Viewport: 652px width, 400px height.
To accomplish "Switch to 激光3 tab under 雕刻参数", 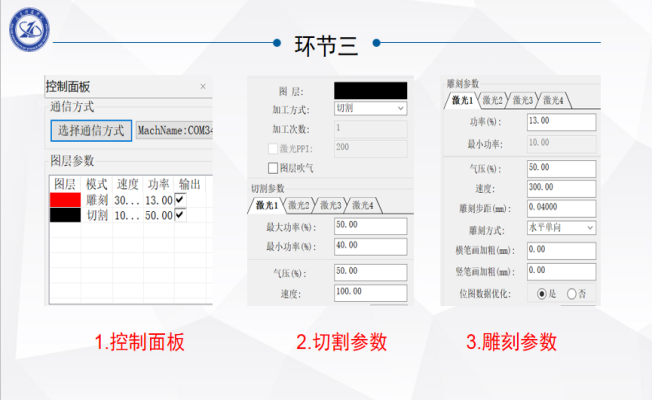I will (524, 100).
